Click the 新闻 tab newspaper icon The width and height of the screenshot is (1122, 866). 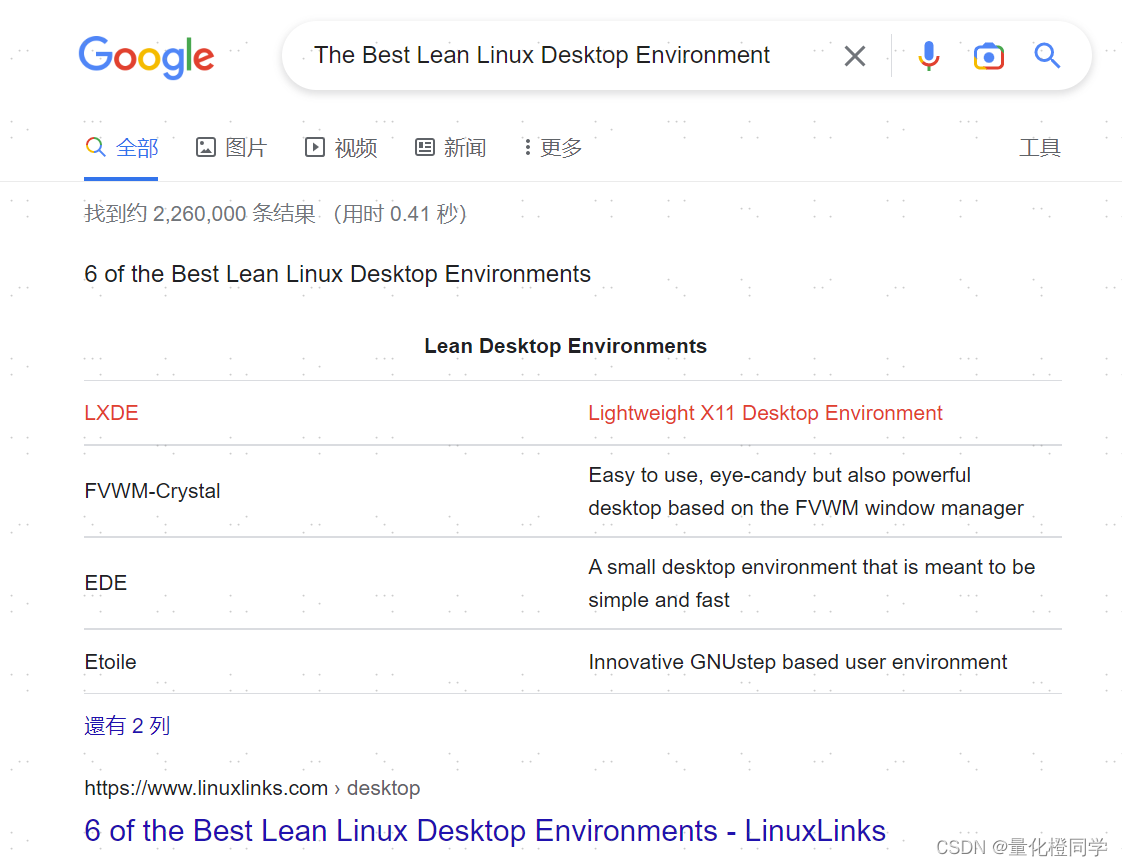coord(424,147)
